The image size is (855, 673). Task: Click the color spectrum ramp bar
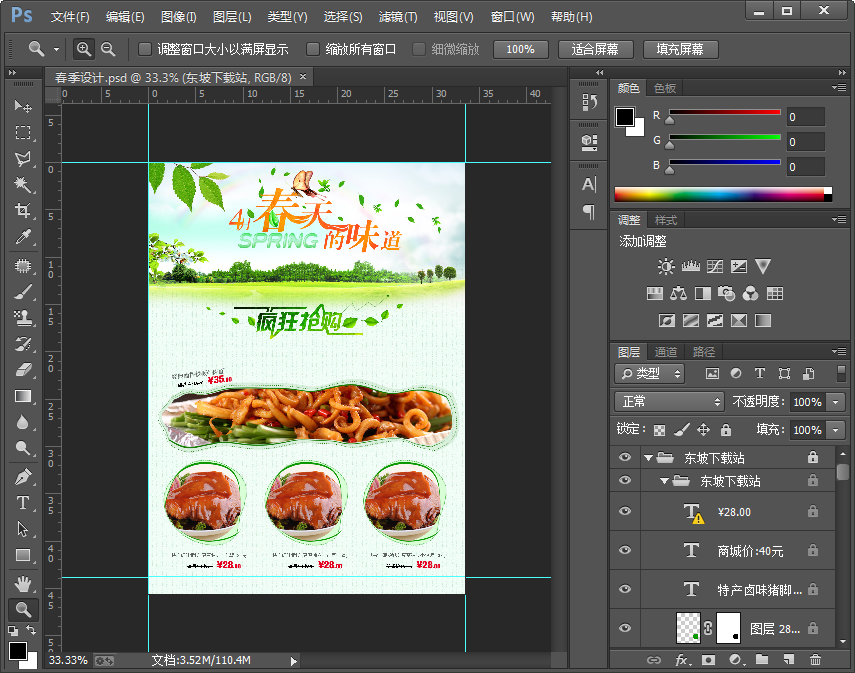[722, 194]
